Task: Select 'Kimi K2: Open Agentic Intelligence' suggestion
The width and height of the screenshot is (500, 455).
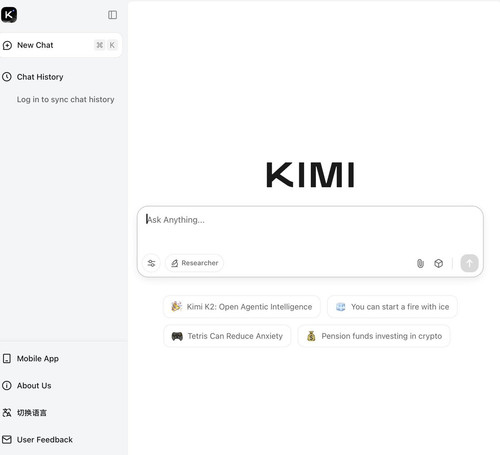Action: (242, 307)
